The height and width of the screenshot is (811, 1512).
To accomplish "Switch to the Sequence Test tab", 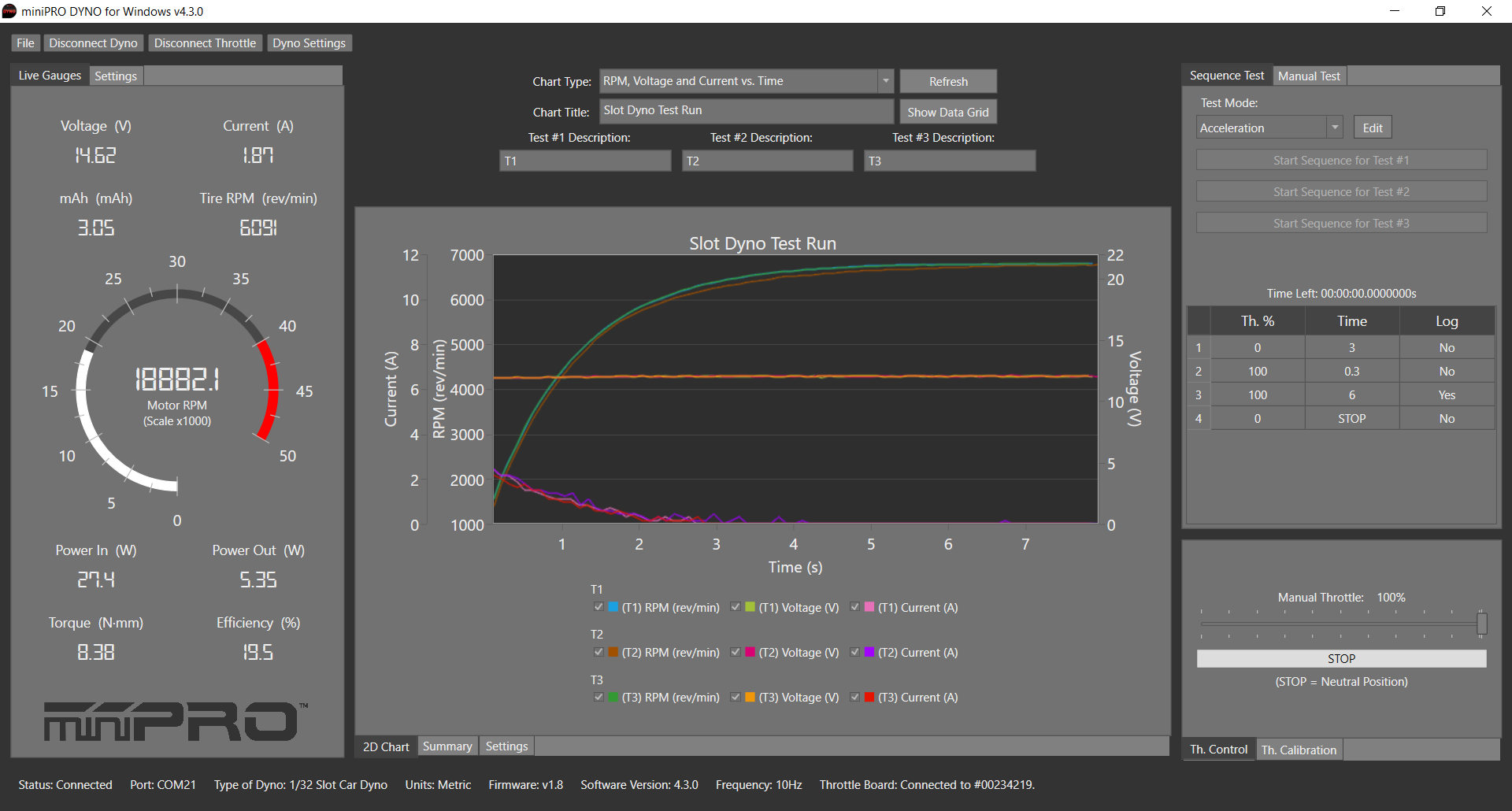I will click(x=1226, y=76).
